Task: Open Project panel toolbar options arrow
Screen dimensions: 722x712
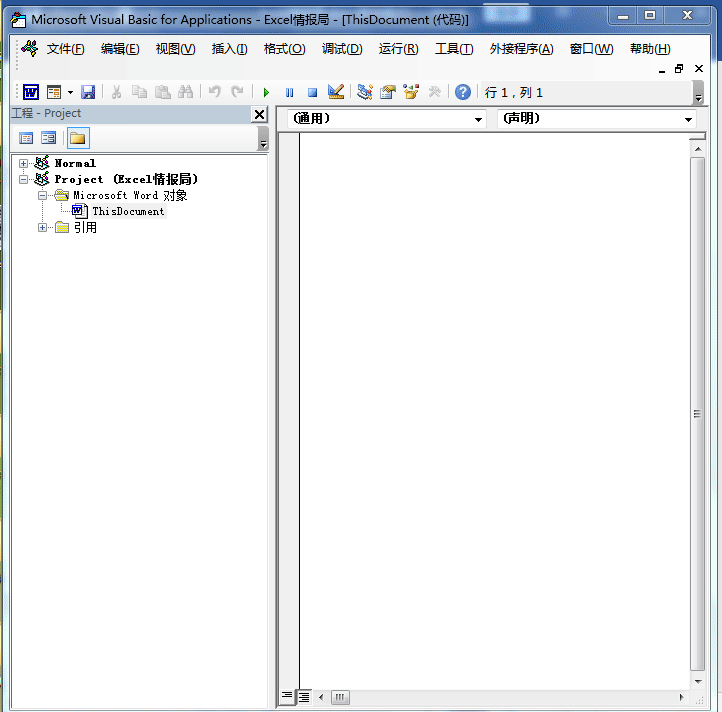Action: (x=263, y=139)
